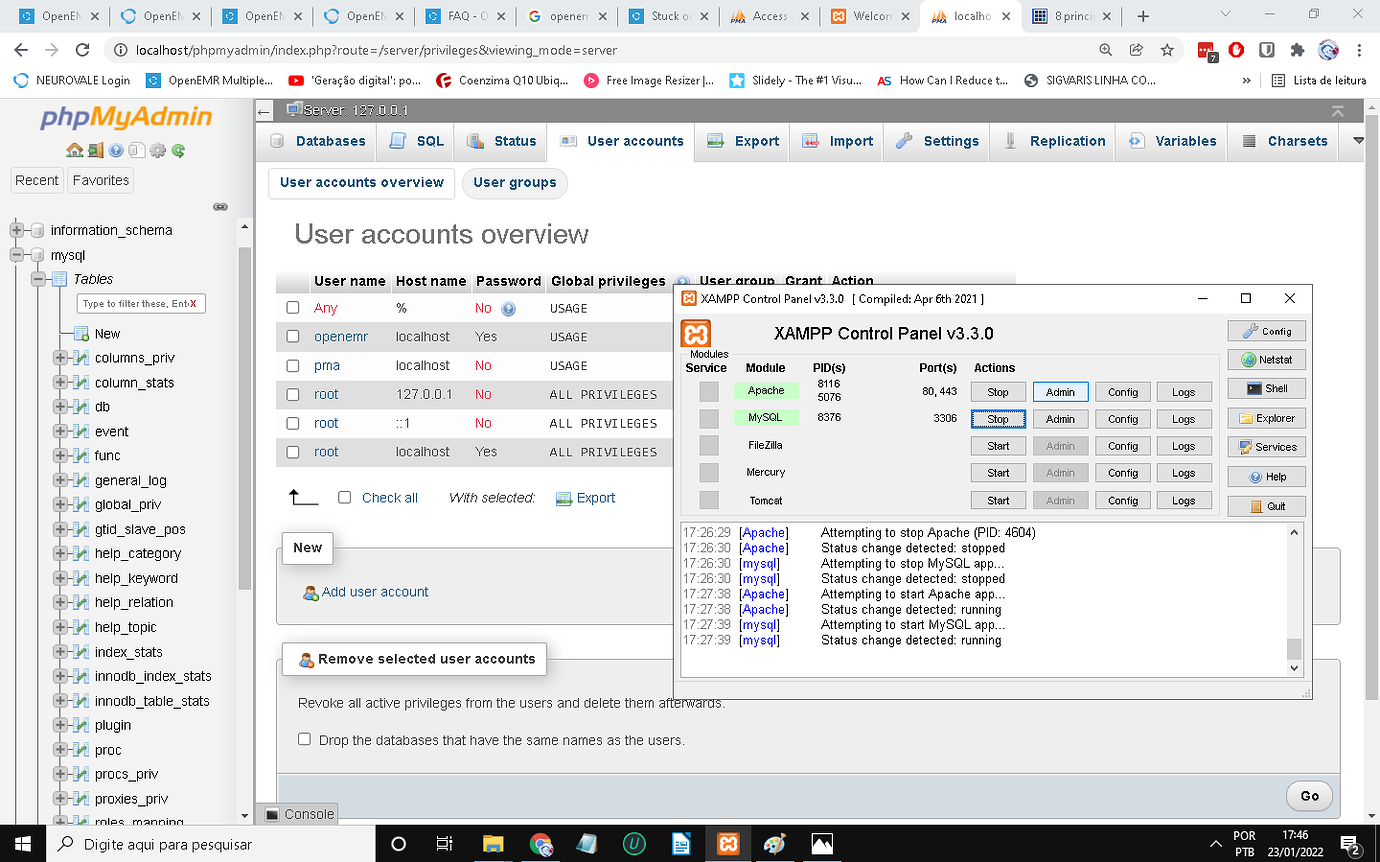Open the User groups tab

tap(514, 183)
